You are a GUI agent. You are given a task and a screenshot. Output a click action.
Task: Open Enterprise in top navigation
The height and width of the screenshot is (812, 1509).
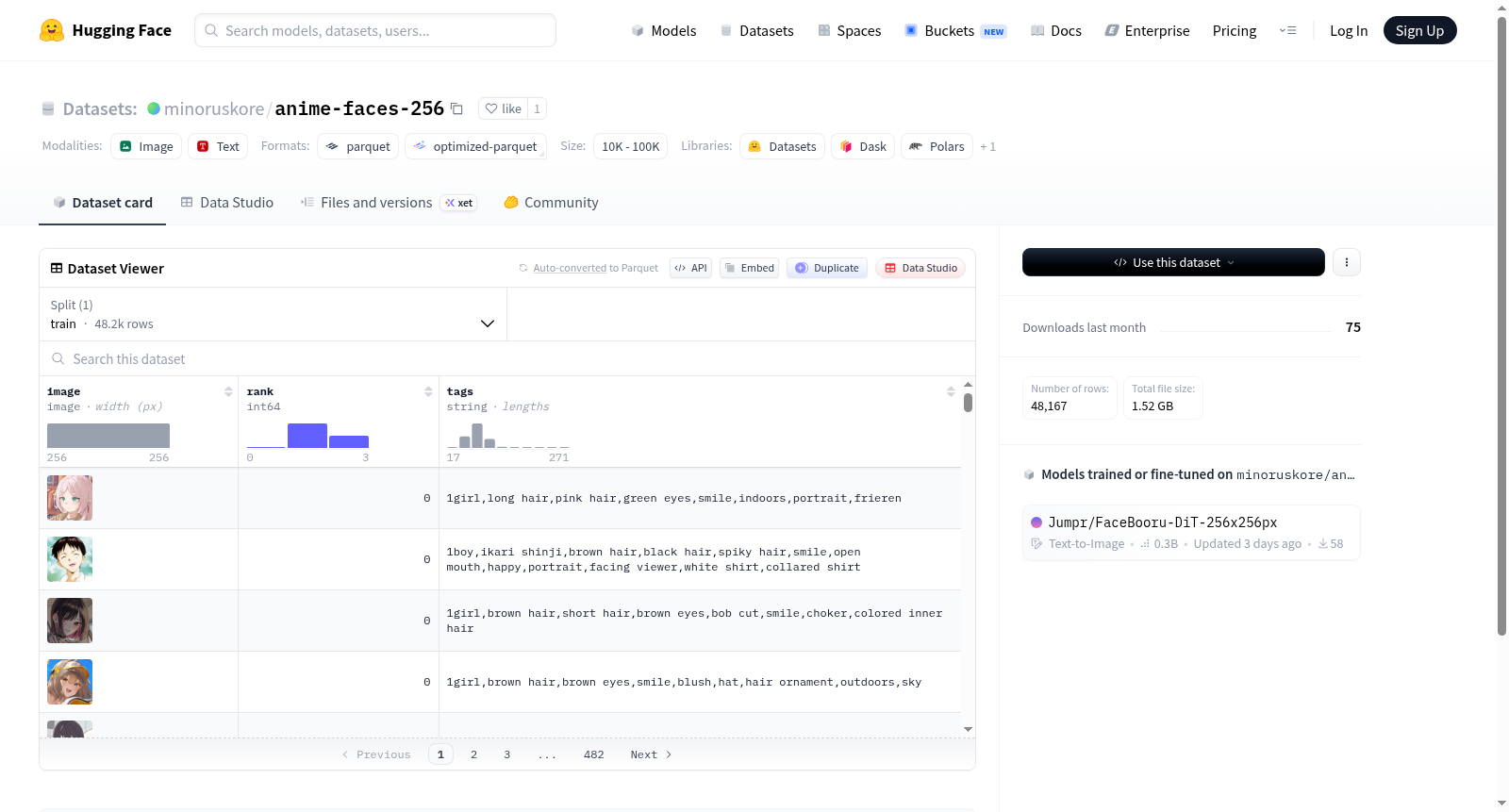pyautogui.click(x=1147, y=31)
